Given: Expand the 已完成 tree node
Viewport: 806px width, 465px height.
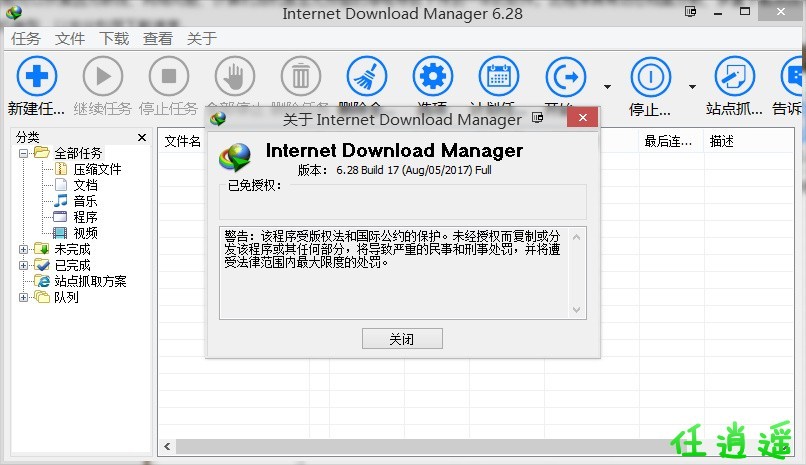Looking at the screenshot, I should pyautogui.click(x=23, y=265).
